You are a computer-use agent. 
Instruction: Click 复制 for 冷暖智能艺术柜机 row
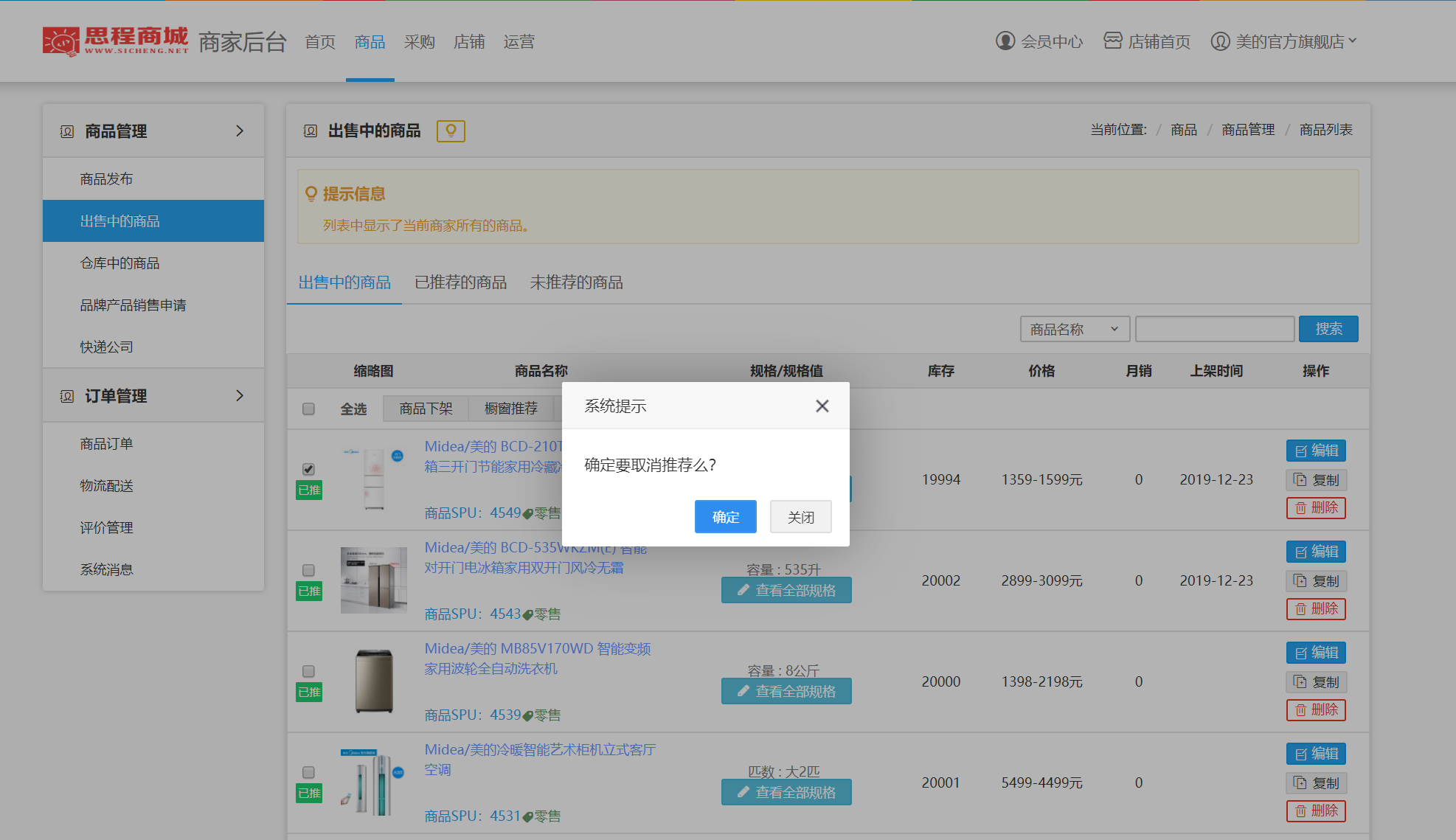tap(1316, 783)
